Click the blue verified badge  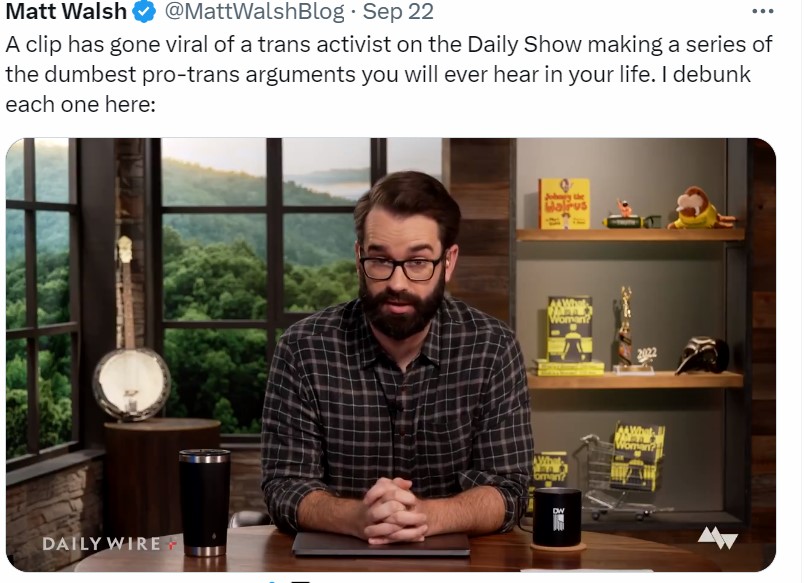pyautogui.click(x=145, y=12)
